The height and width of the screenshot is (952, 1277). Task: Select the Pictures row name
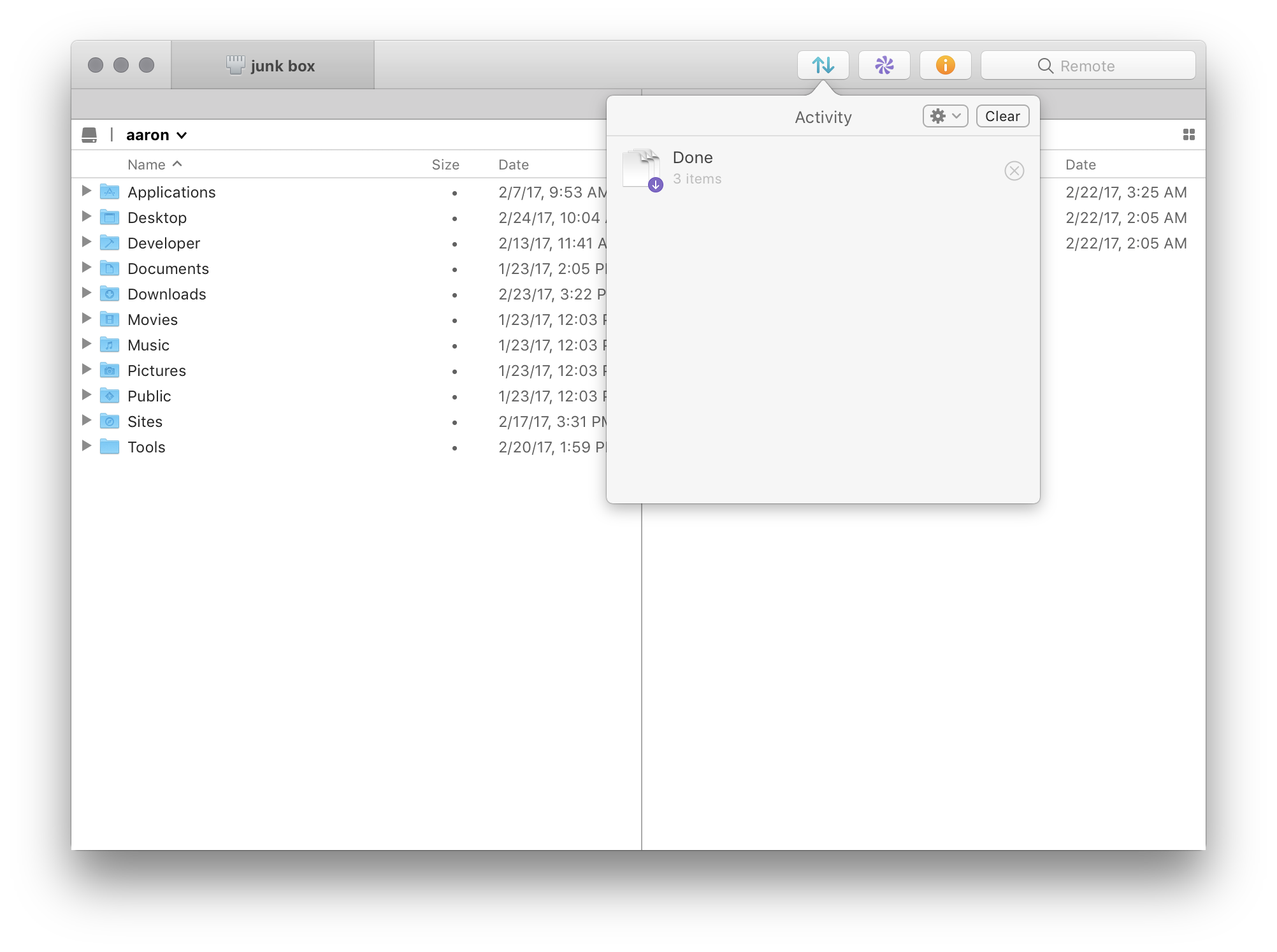[157, 370]
